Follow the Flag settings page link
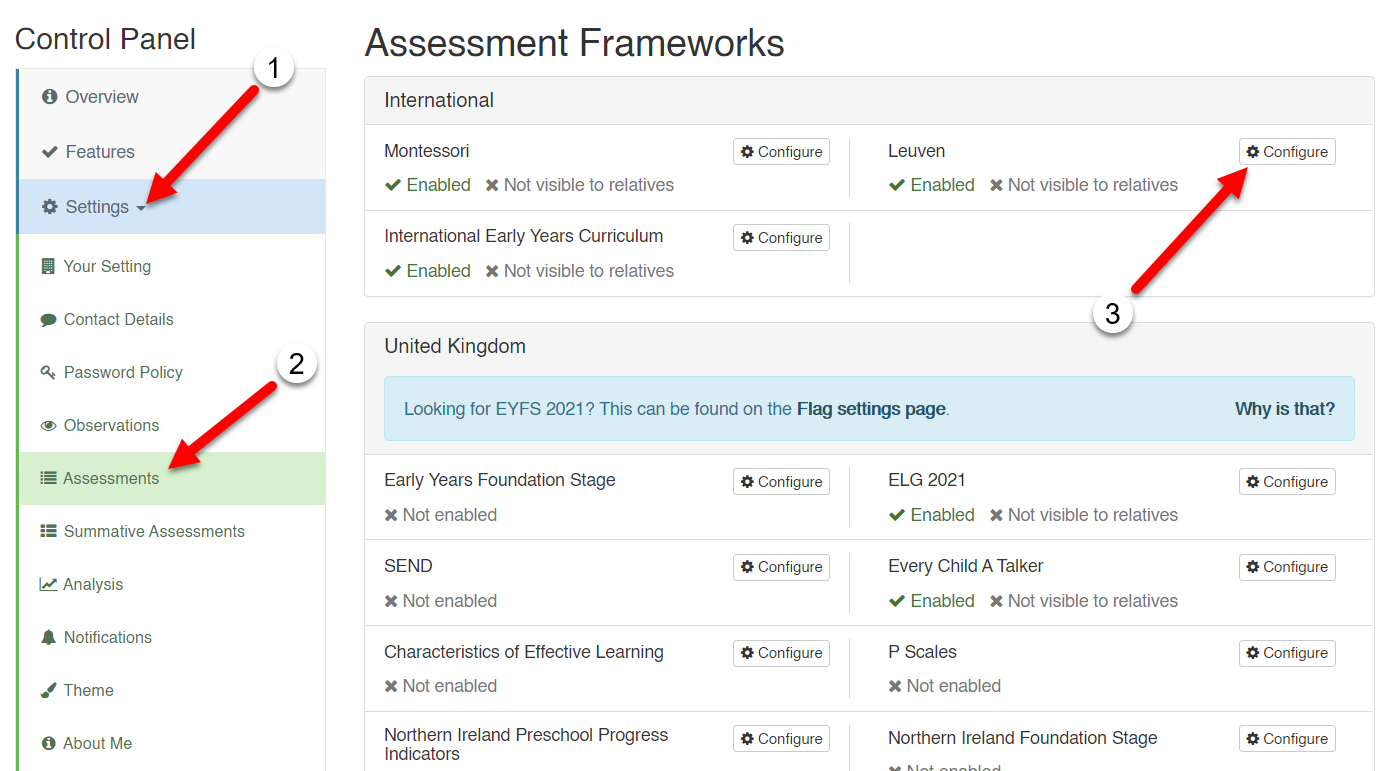The width and height of the screenshot is (1376, 771). (871, 409)
